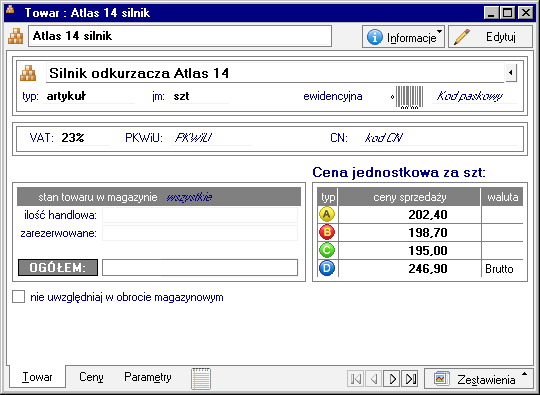Open the Zestawienia menu button
The height and width of the screenshot is (395, 540).
(x=479, y=379)
